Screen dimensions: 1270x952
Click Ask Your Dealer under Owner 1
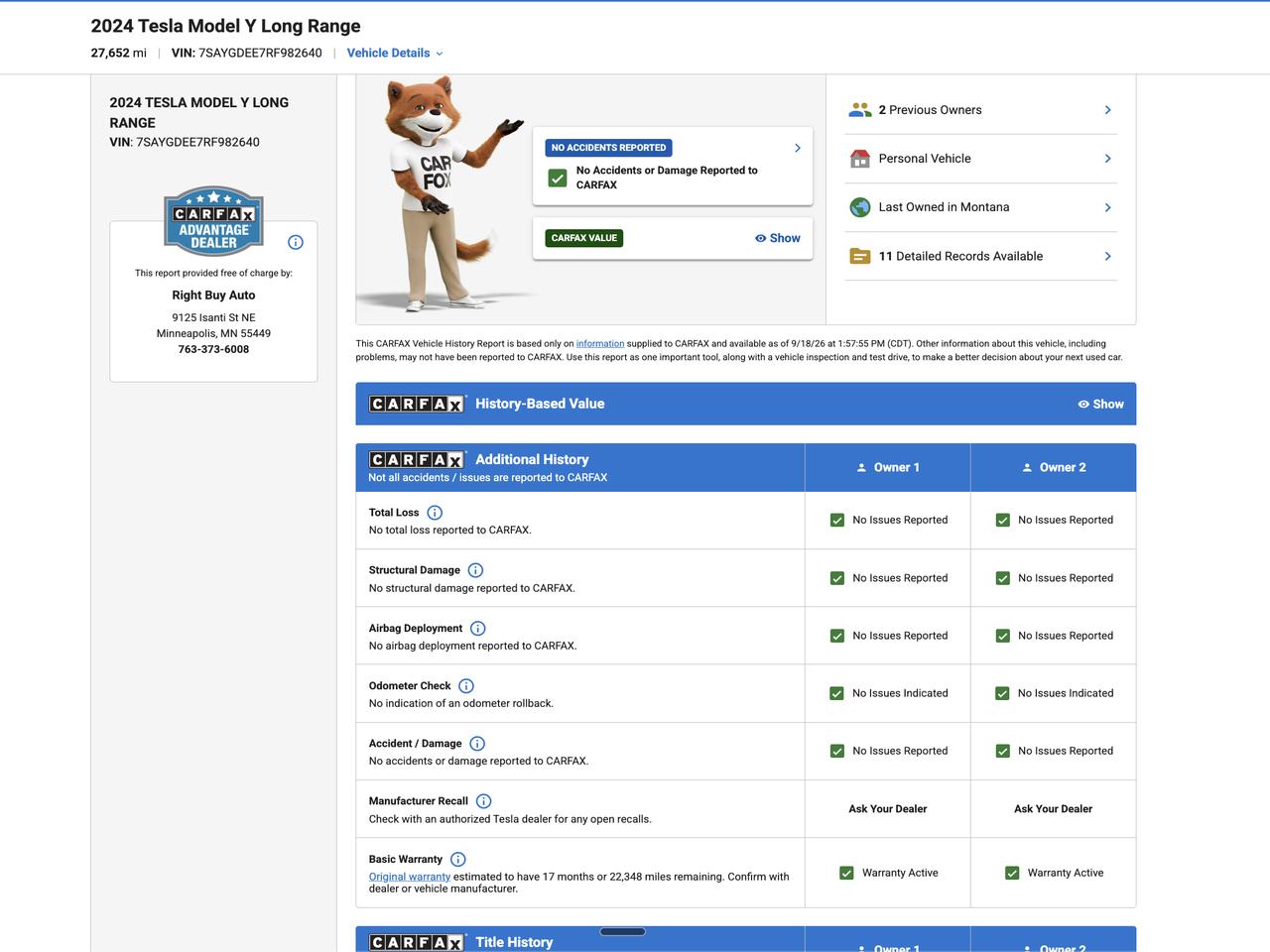[x=888, y=809]
